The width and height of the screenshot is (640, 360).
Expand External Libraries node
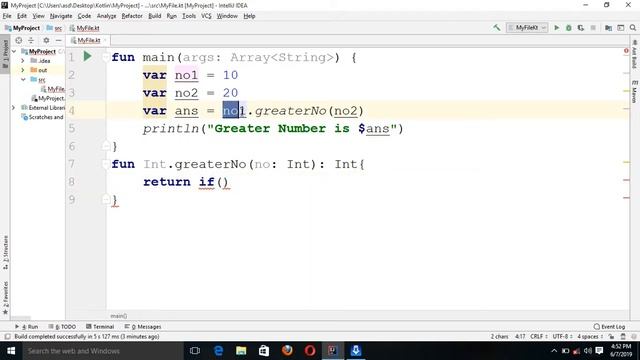click(x=13, y=108)
